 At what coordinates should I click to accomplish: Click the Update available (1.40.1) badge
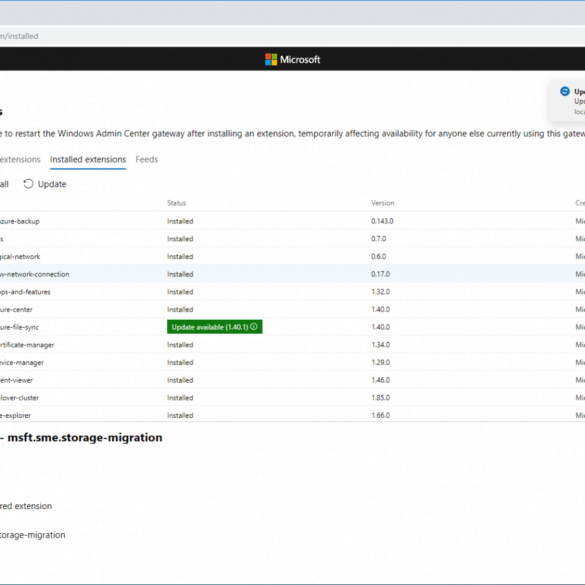215,327
